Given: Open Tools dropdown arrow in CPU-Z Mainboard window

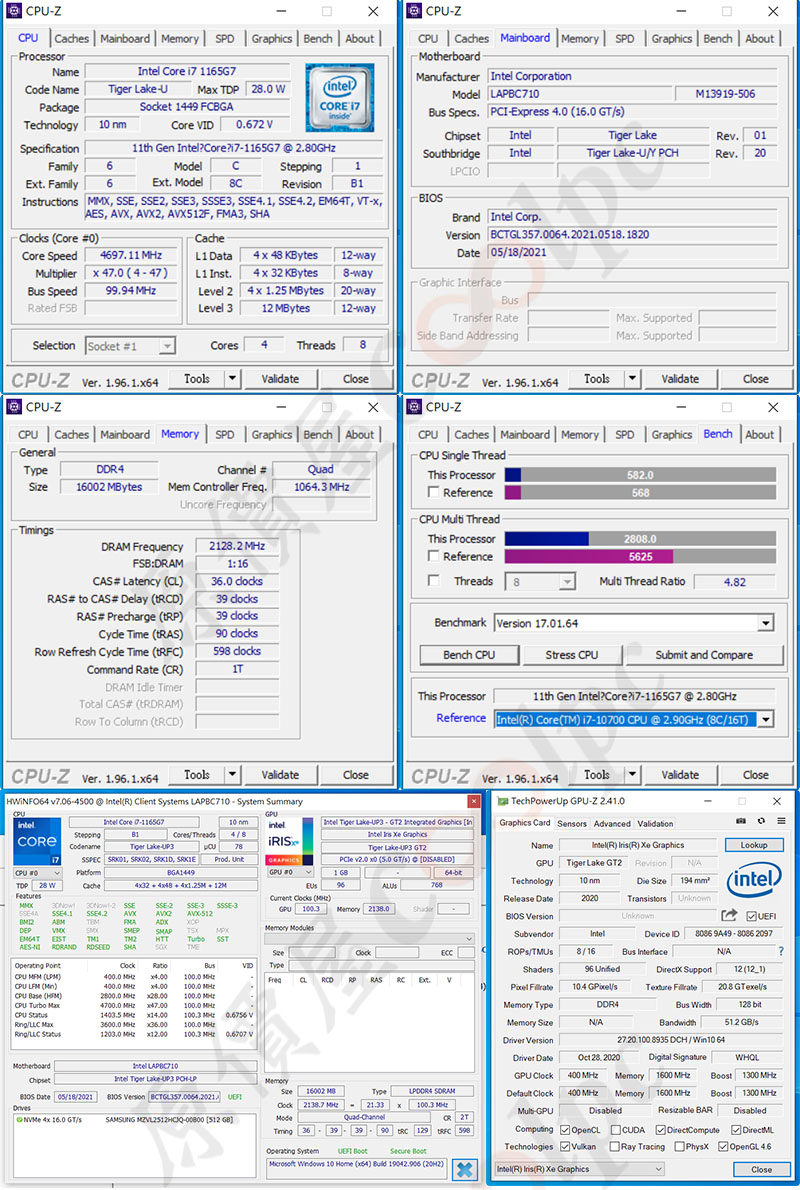Looking at the screenshot, I should pos(631,378).
